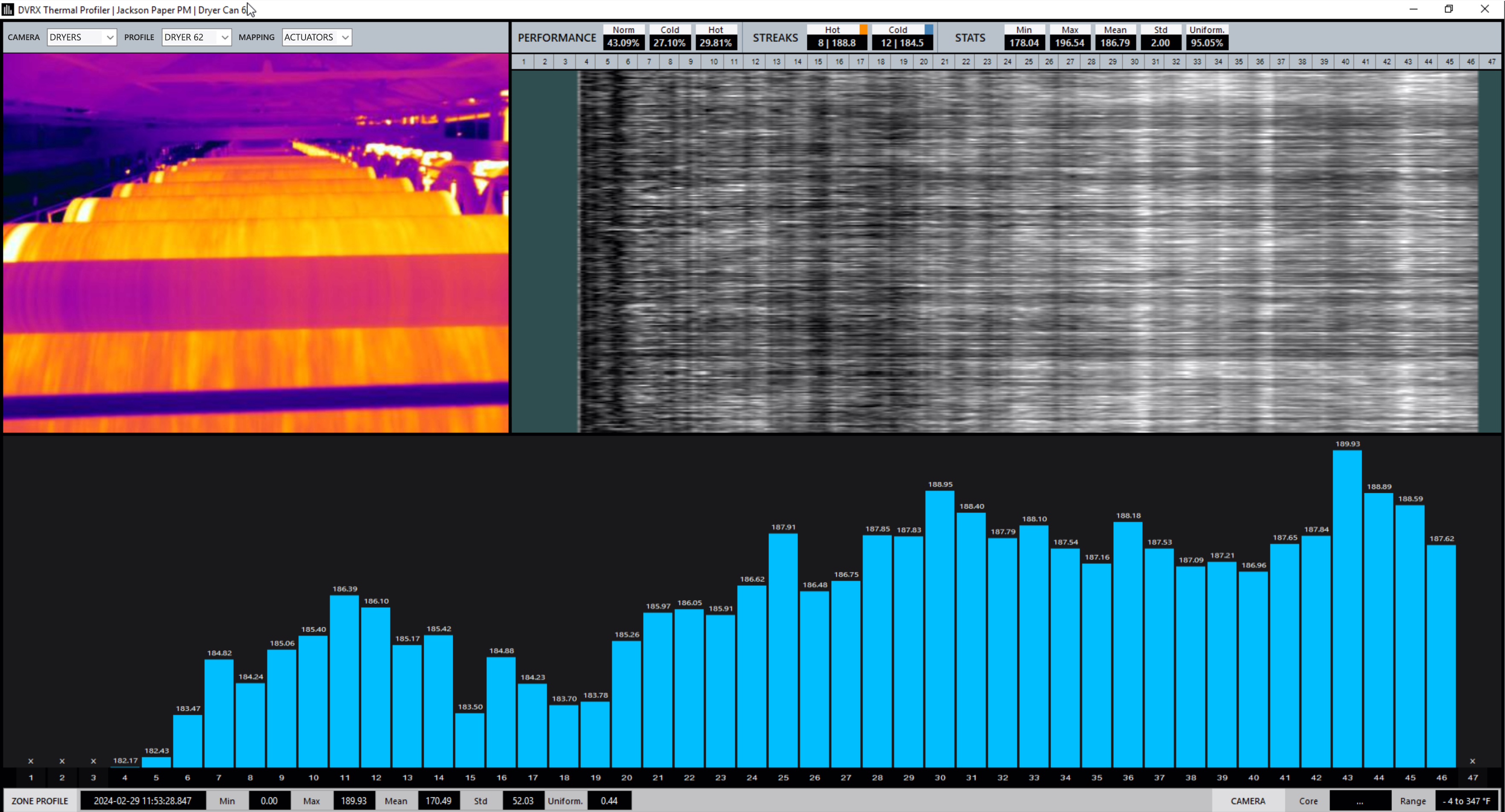Select zone 7 bar labeled 184.82

[219, 713]
